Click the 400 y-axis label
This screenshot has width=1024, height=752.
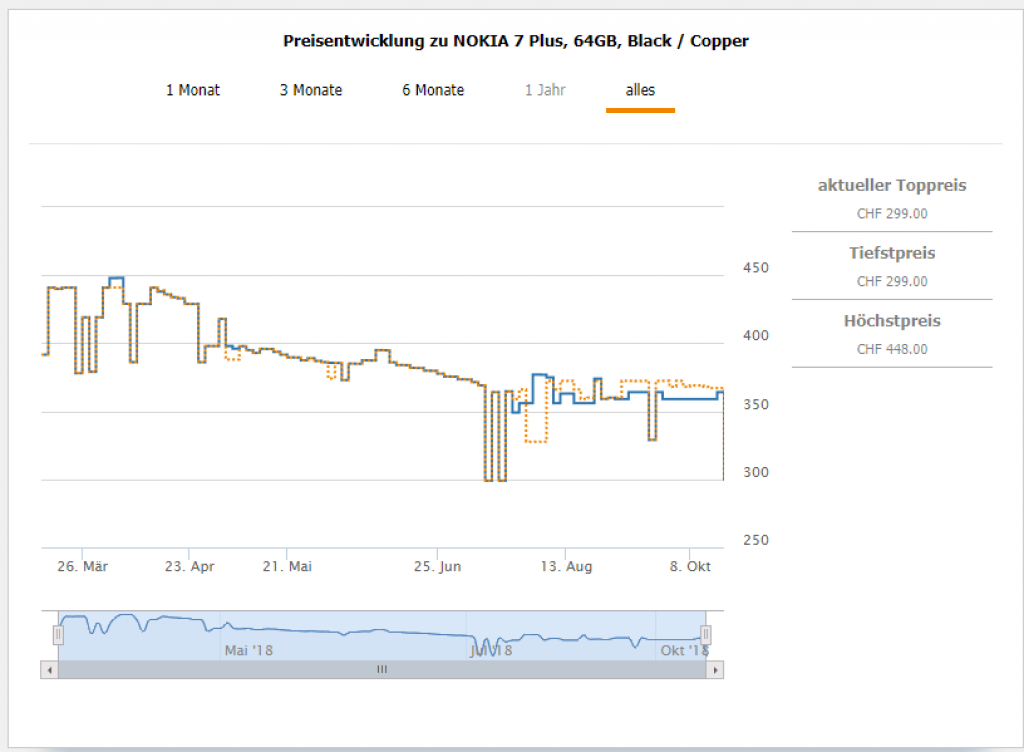click(756, 336)
